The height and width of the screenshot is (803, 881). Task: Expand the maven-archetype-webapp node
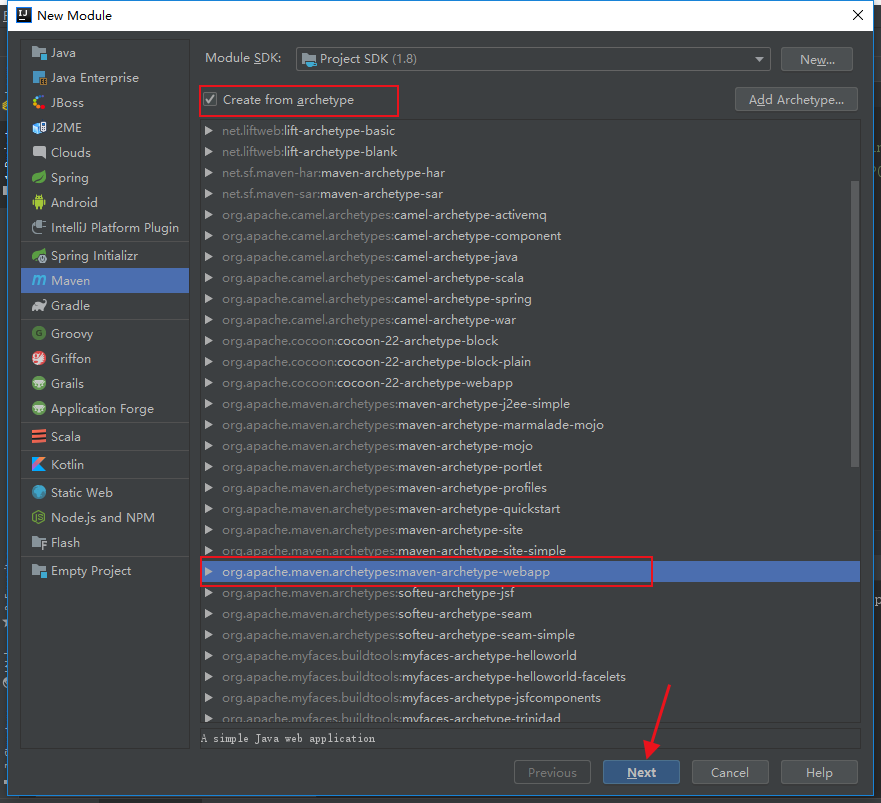point(208,571)
